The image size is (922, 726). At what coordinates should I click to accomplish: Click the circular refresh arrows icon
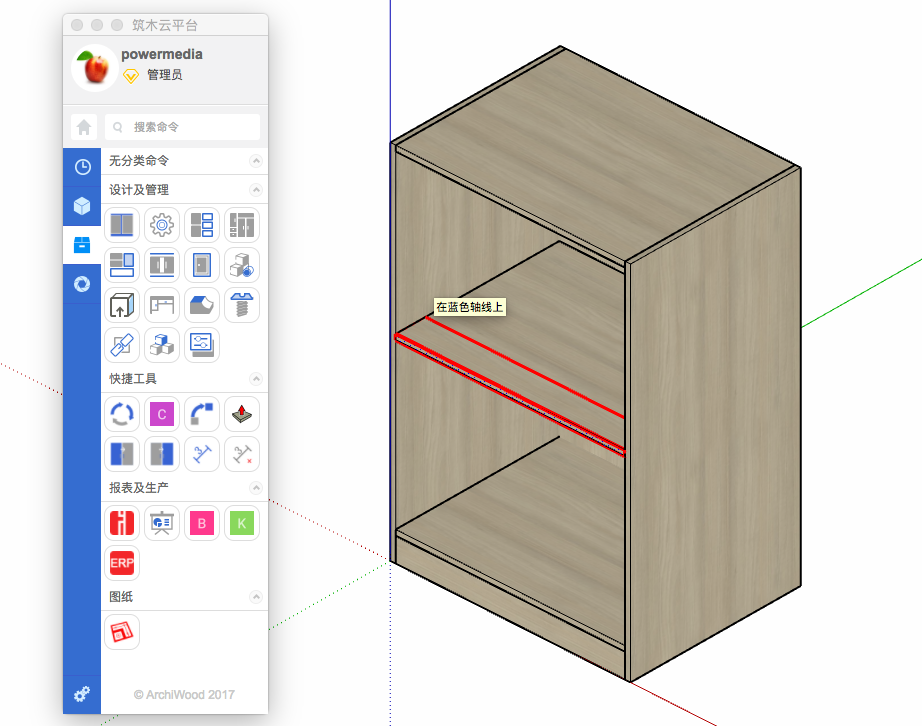click(122, 414)
